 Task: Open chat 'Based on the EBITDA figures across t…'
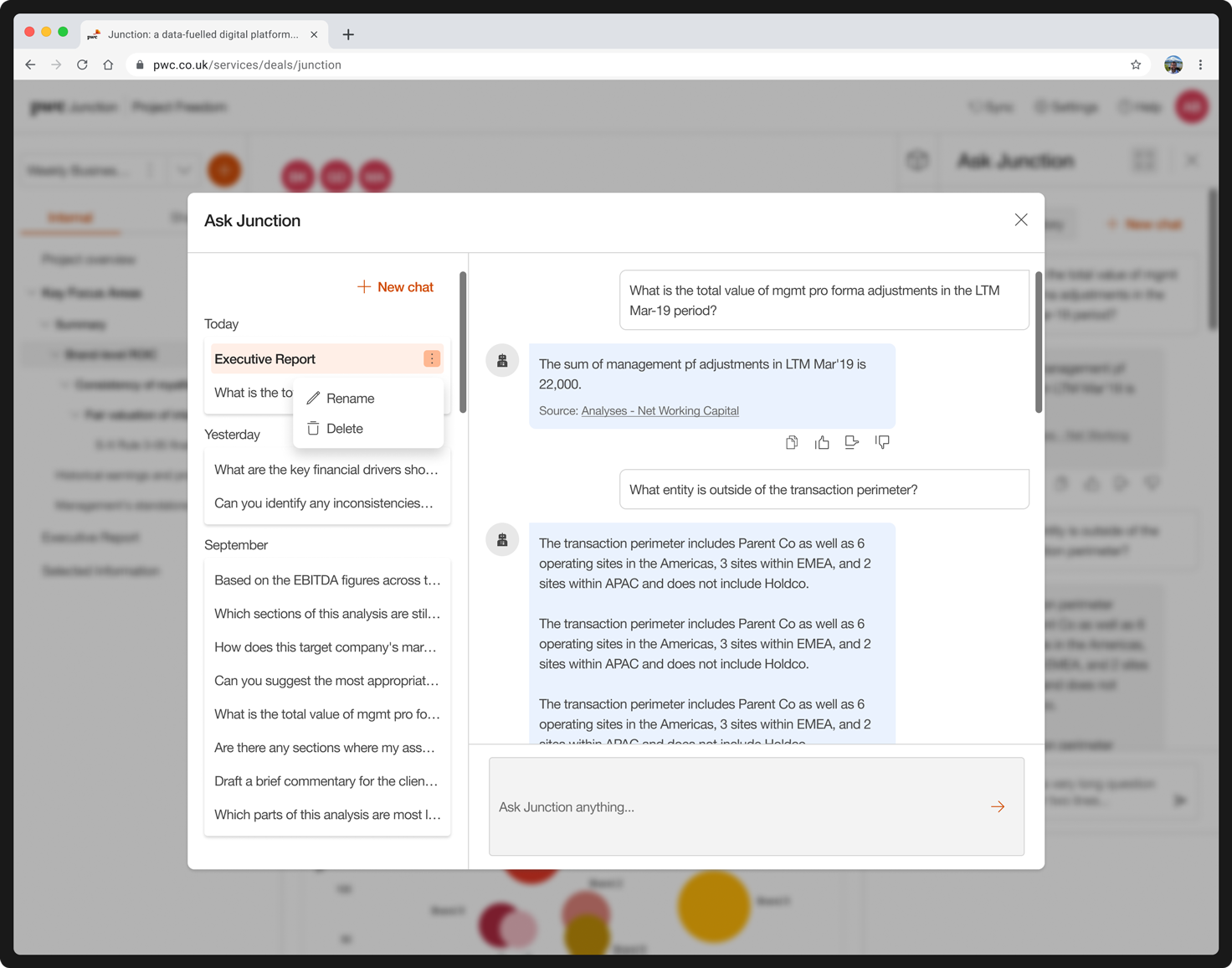(327, 580)
